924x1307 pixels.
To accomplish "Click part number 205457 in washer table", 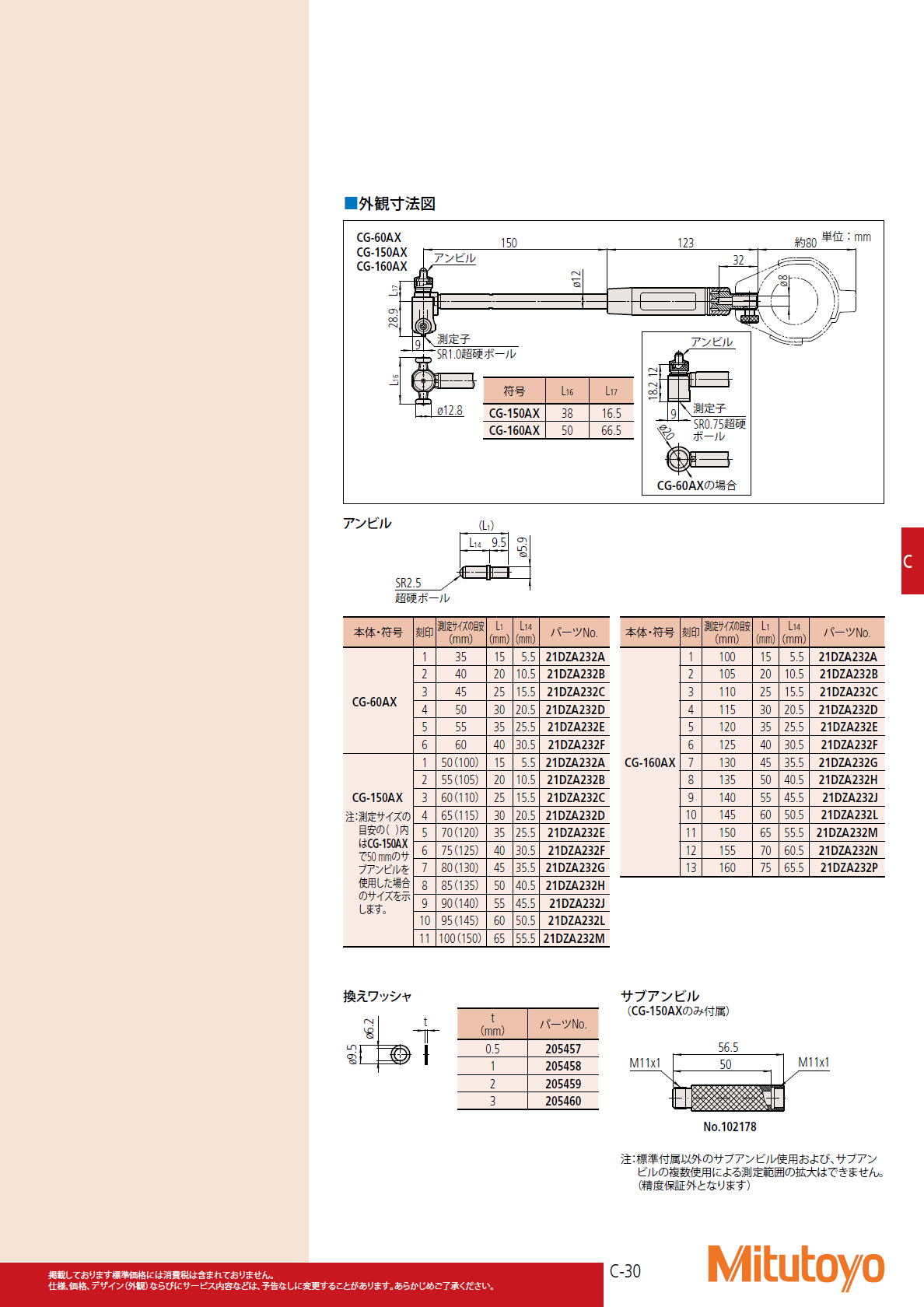I will (x=563, y=1049).
